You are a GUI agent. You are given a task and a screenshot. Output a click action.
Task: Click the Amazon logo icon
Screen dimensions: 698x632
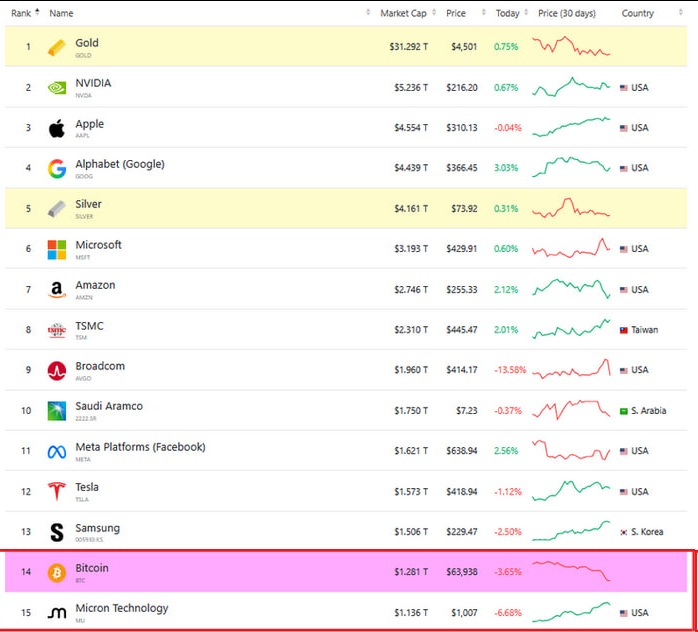coord(57,290)
